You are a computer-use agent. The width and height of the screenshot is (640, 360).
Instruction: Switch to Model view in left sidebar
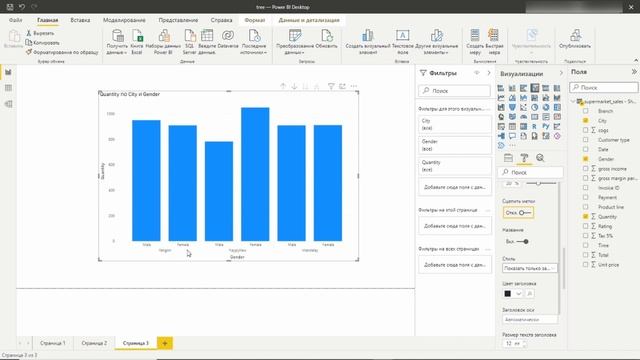(8, 104)
